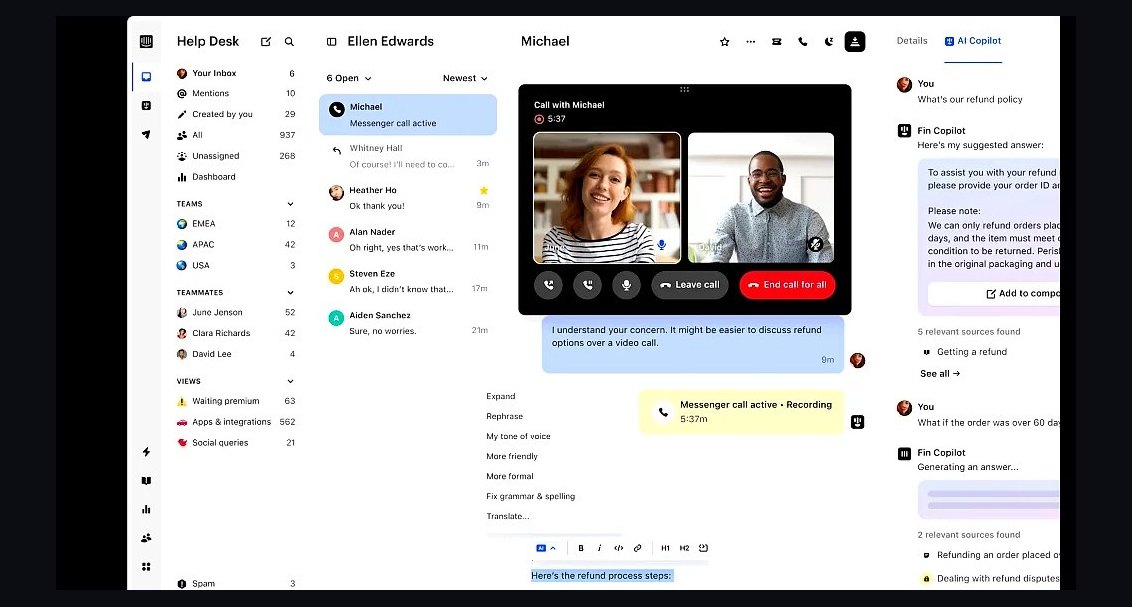Click the call window drag handle dots
Image resolution: width=1132 pixels, height=607 pixels.
(684, 89)
